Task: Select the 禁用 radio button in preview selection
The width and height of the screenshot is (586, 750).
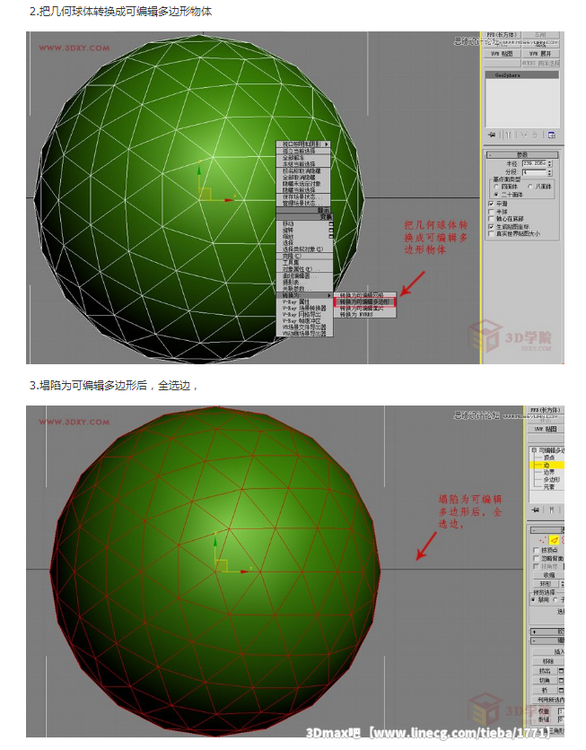Action: click(533, 599)
